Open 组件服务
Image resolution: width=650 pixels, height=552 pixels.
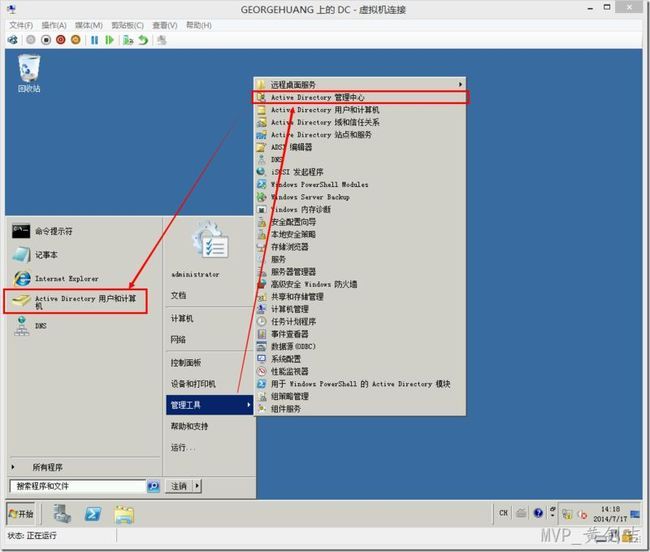pyautogui.click(x=360, y=409)
